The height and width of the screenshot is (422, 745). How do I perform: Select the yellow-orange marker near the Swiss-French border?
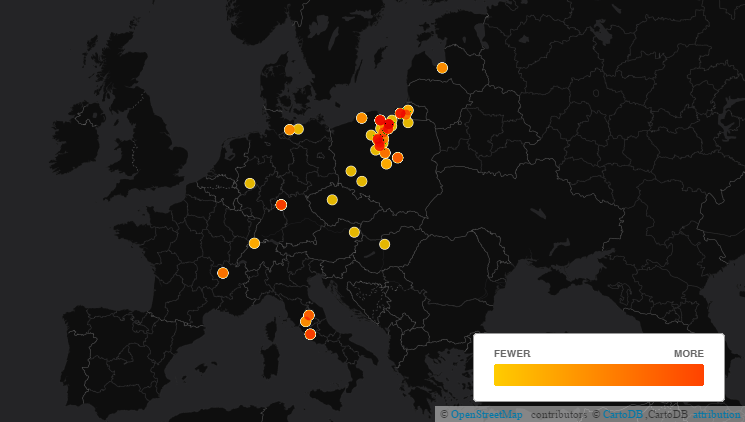point(254,244)
